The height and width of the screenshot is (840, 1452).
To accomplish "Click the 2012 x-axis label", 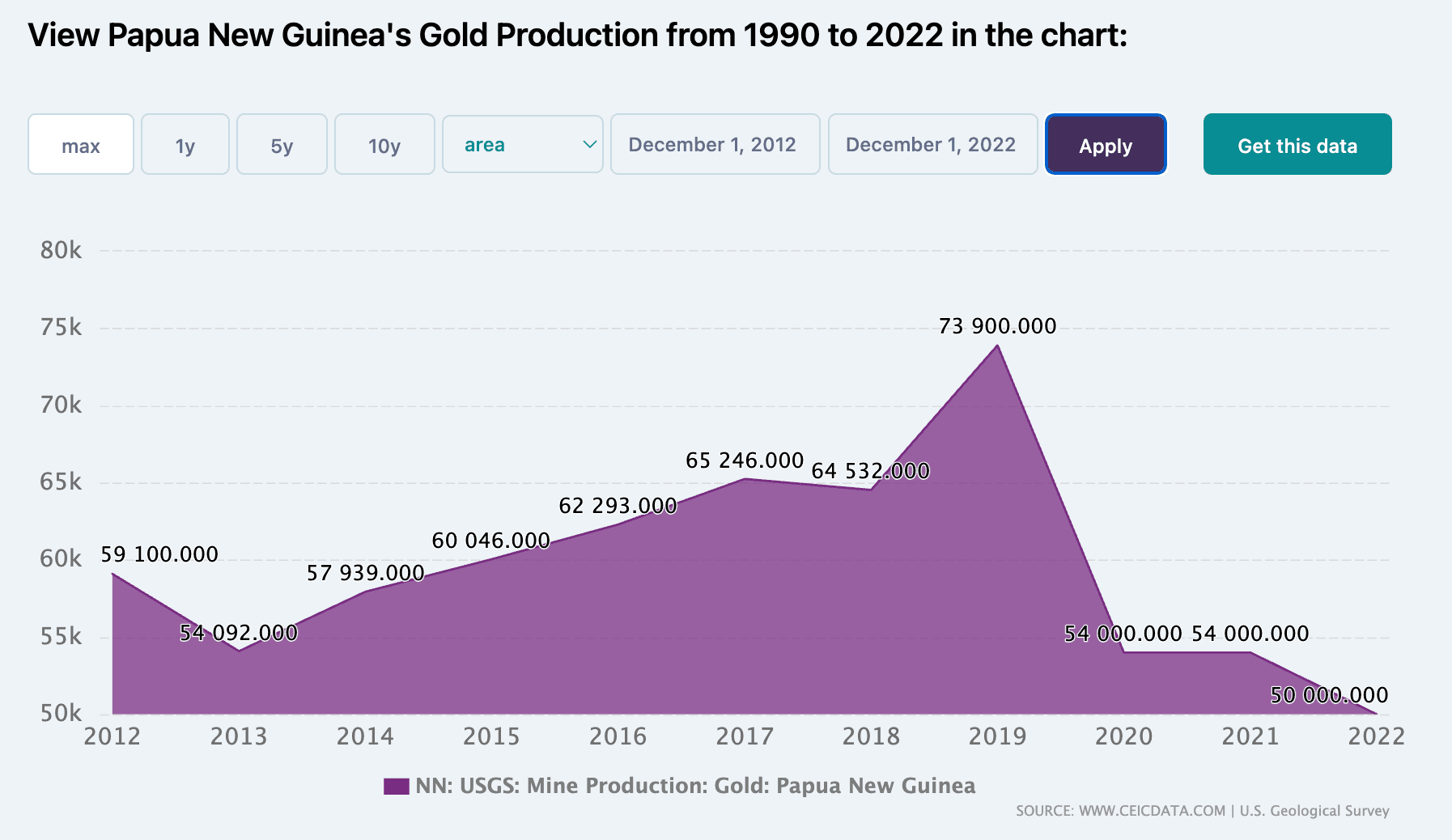I will click(x=113, y=736).
